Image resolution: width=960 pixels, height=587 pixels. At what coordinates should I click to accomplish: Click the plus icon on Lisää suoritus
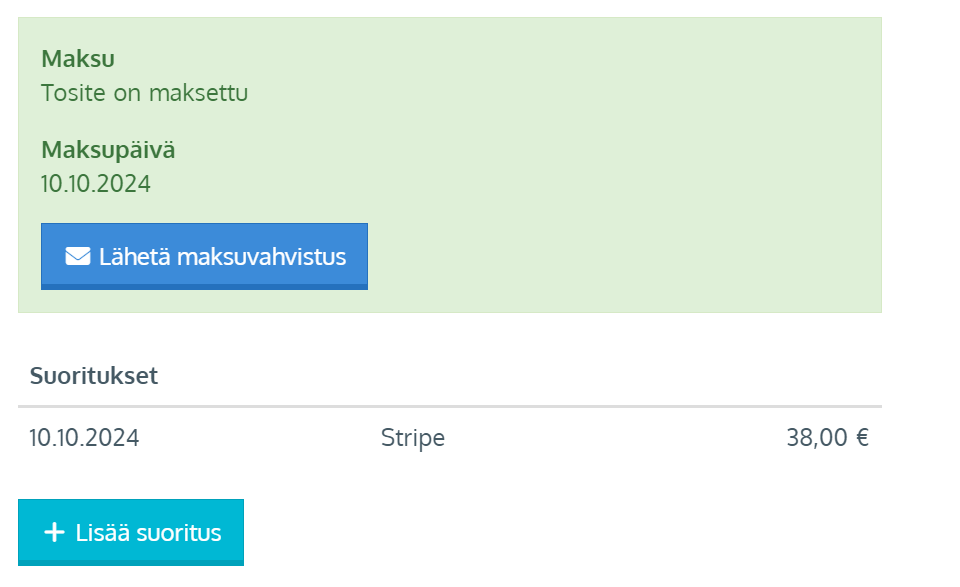54,532
